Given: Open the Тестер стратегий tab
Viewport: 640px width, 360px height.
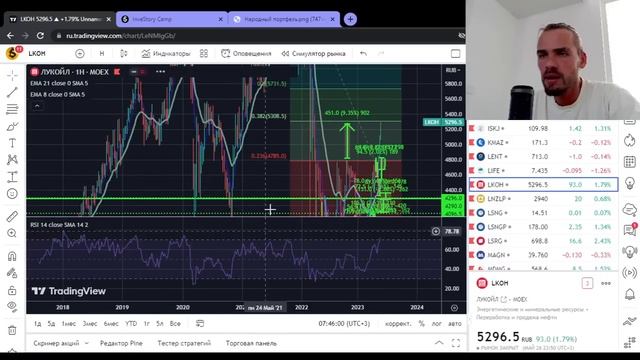Looking at the screenshot, I should point(184,343).
